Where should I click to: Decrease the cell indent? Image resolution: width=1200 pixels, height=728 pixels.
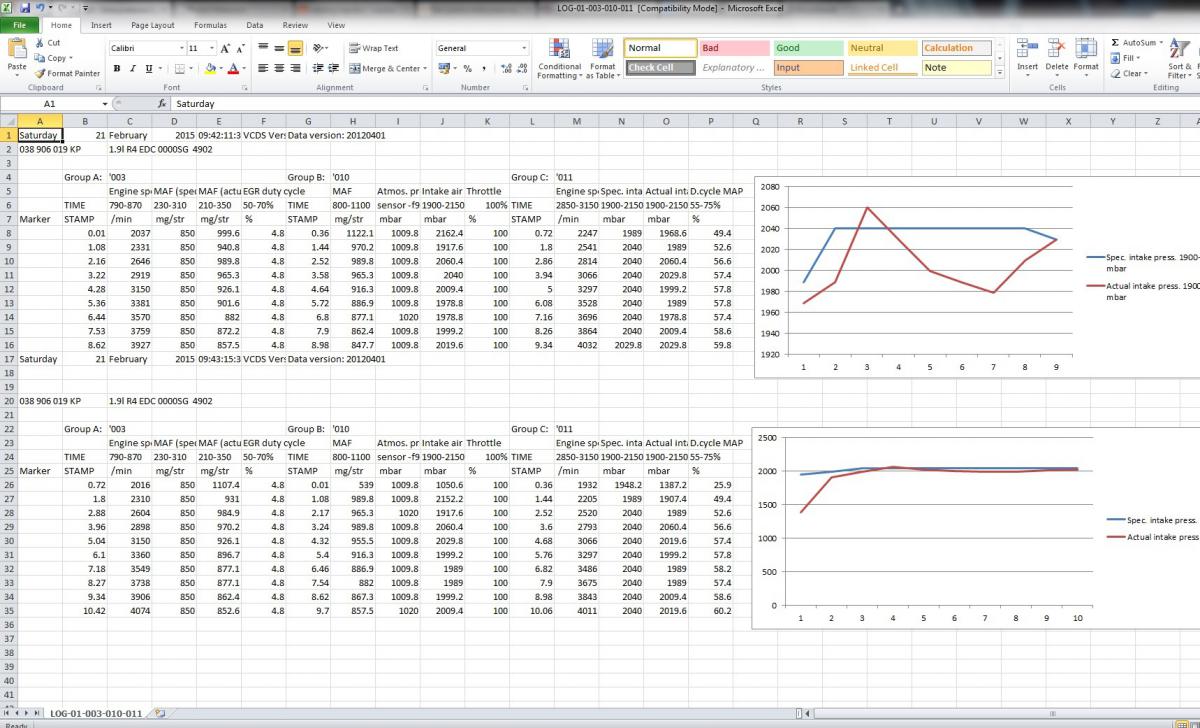(x=317, y=68)
